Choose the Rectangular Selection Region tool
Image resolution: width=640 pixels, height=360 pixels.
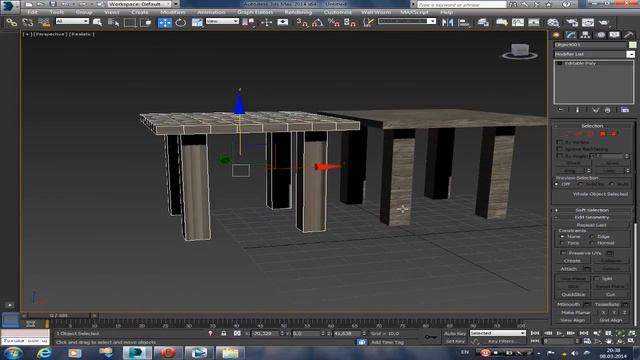pyautogui.click(x=130, y=22)
